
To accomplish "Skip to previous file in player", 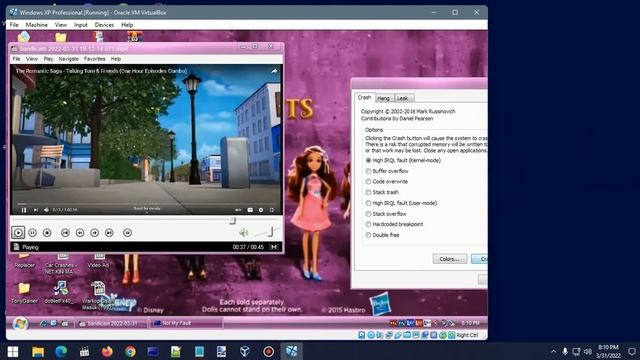I will point(65,233).
